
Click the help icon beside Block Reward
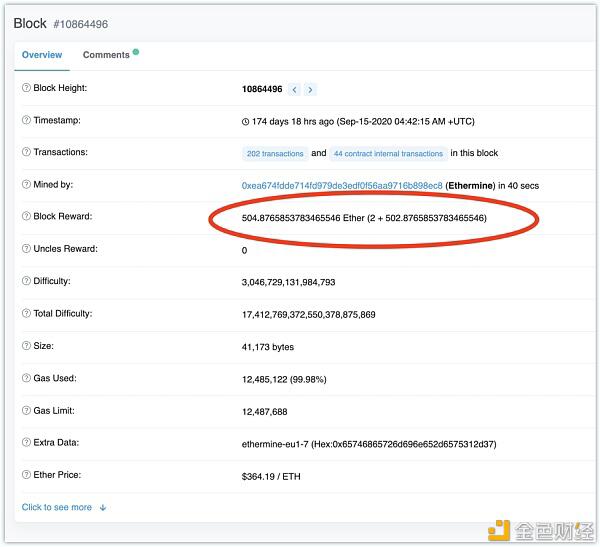[x=26, y=216]
